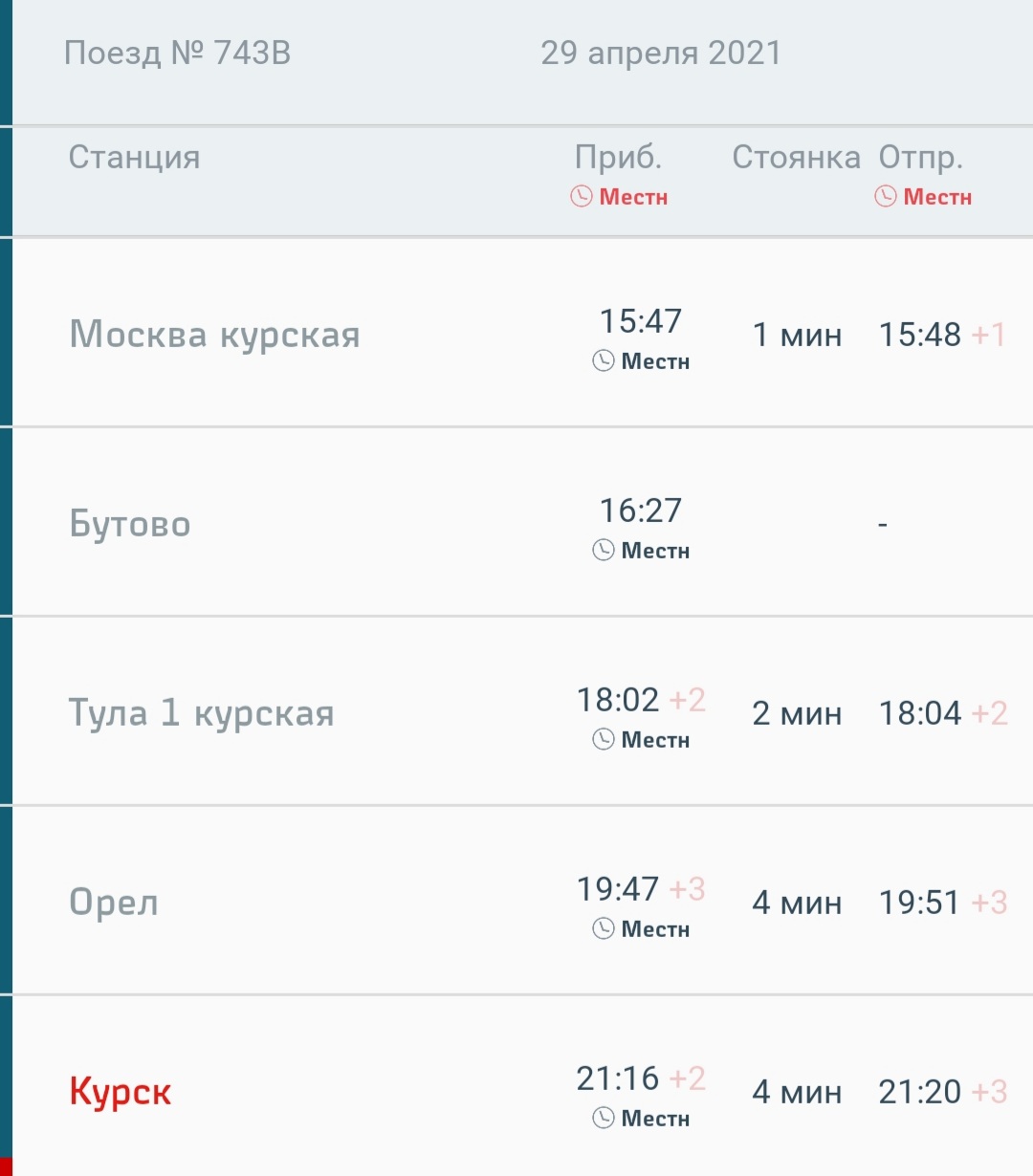Click the Станция column header

coord(134,157)
